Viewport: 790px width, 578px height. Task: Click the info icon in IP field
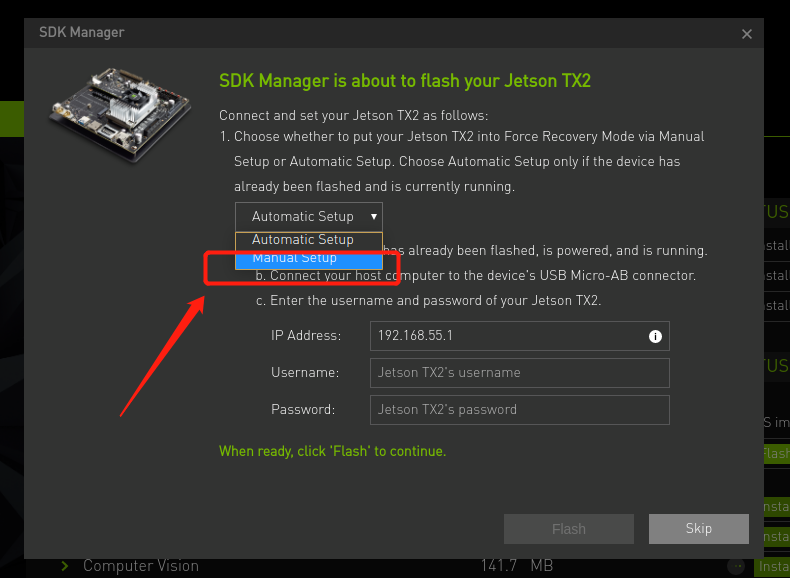tap(655, 336)
